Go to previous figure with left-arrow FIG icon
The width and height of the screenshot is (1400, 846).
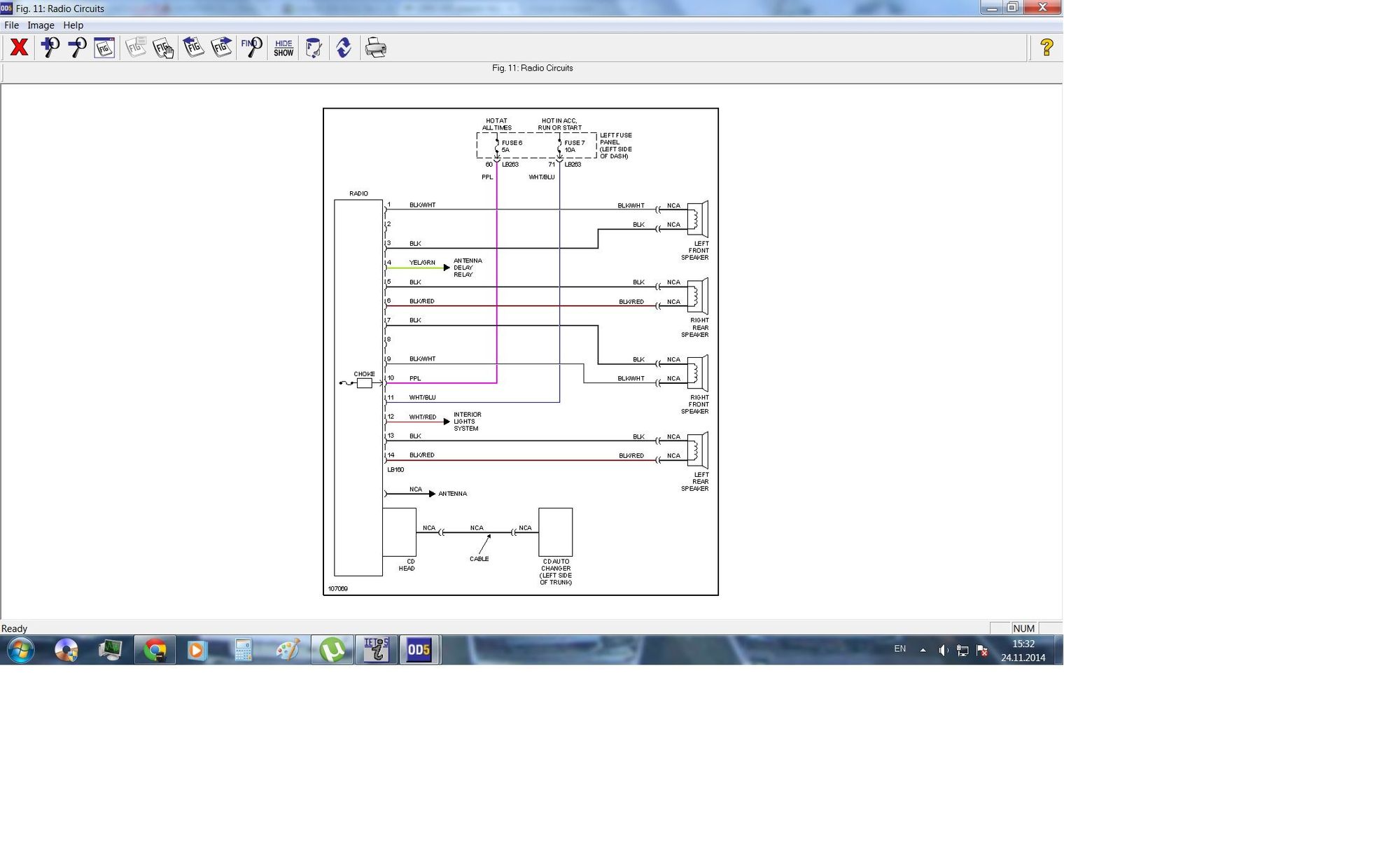pyautogui.click(x=193, y=48)
